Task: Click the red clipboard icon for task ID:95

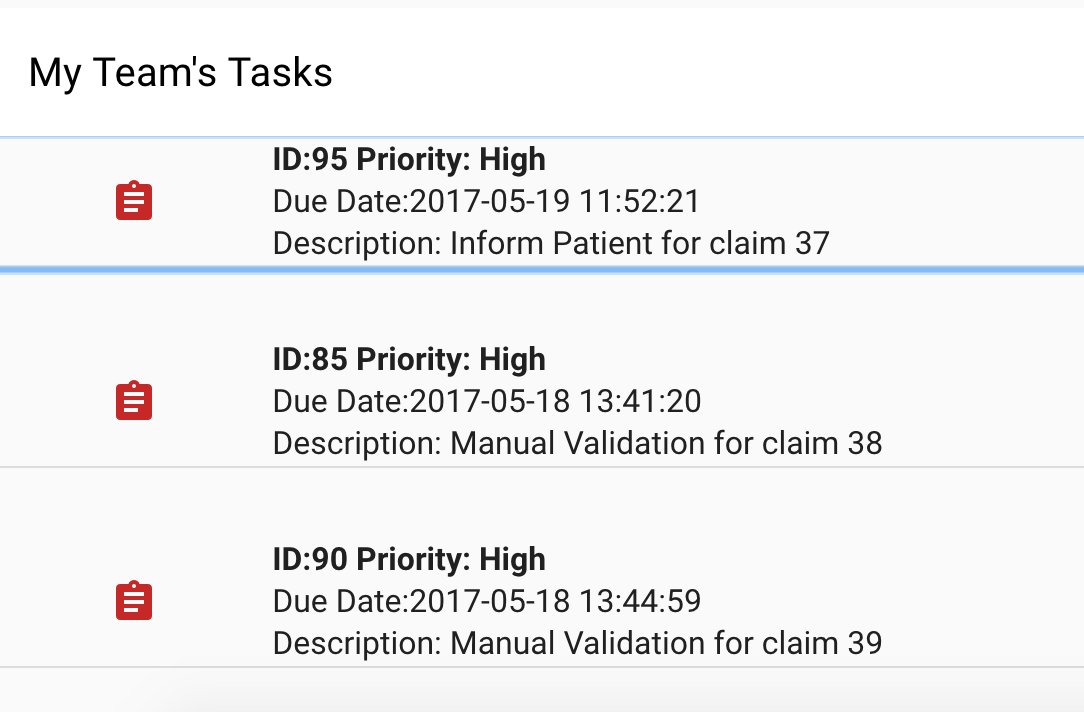Action: [x=133, y=200]
